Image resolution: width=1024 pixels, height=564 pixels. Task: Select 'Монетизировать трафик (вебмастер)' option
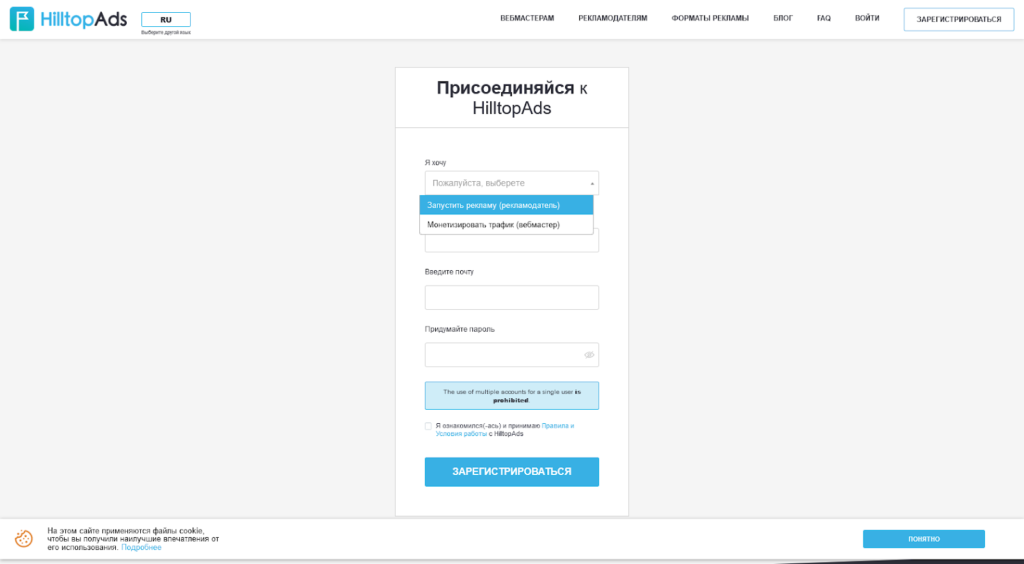pos(506,225)
